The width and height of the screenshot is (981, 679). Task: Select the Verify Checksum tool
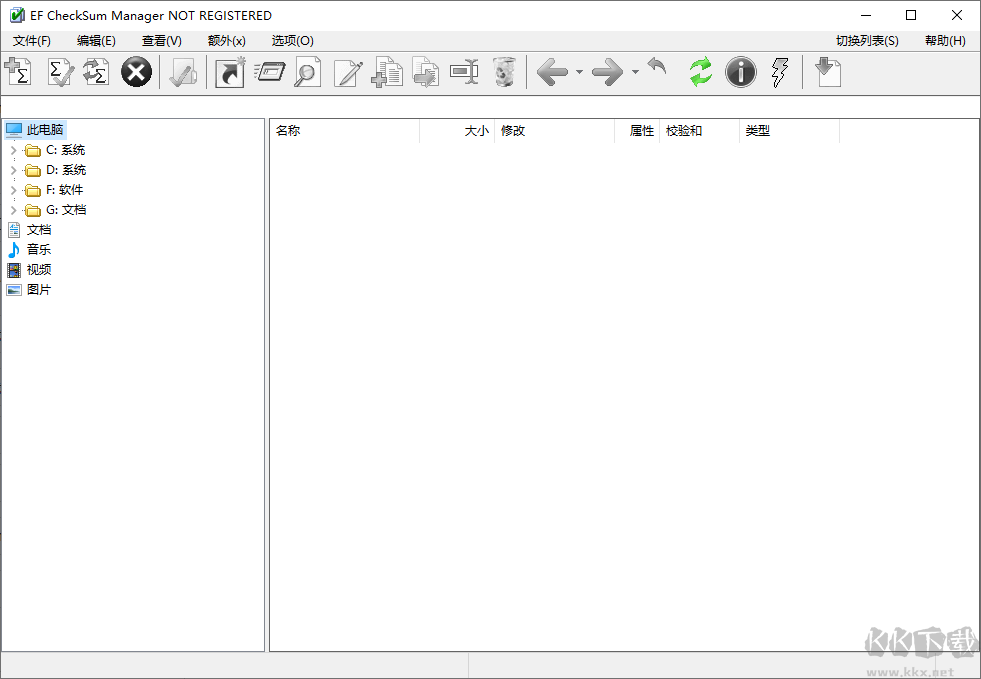(60, 72)
